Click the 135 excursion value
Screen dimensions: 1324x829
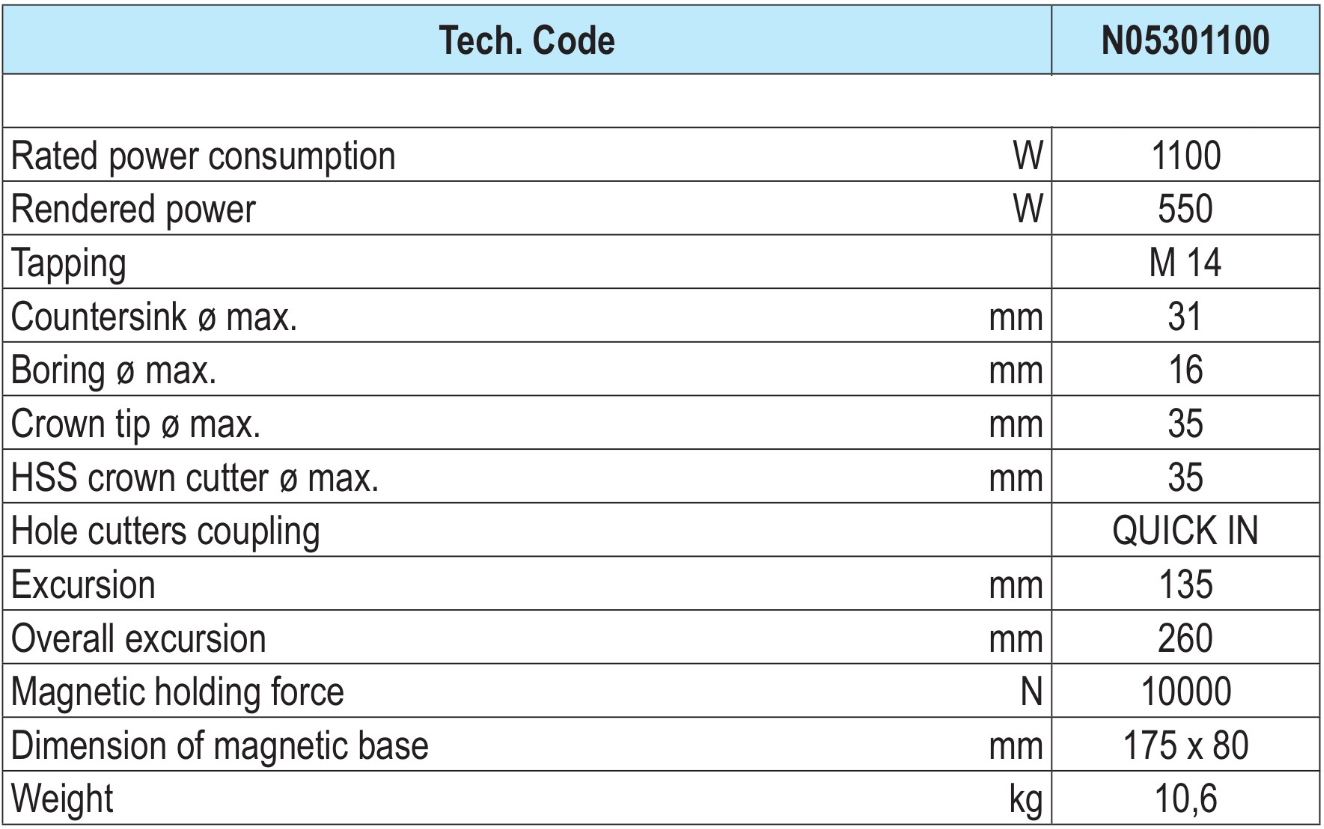coord(1185,583)
